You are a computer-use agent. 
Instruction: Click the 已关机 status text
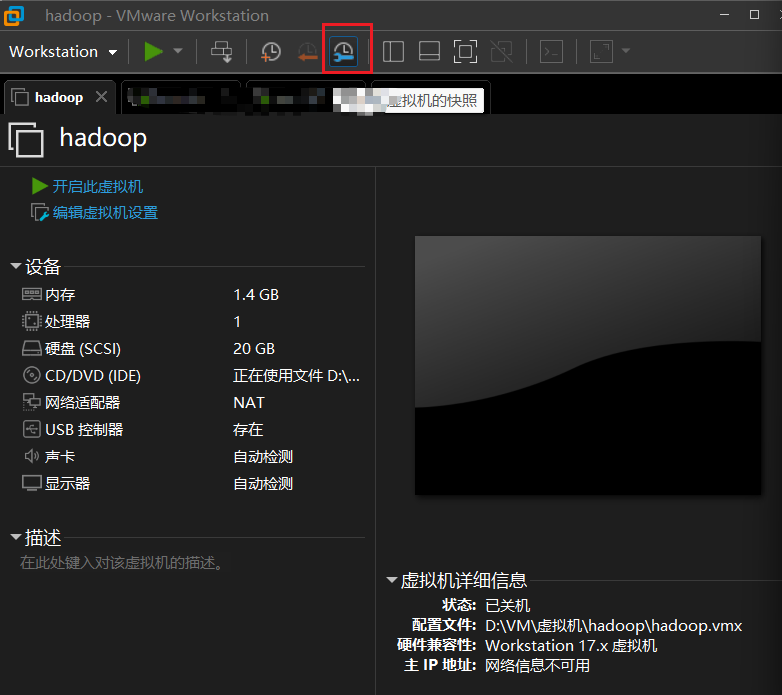tap(507, 606)
